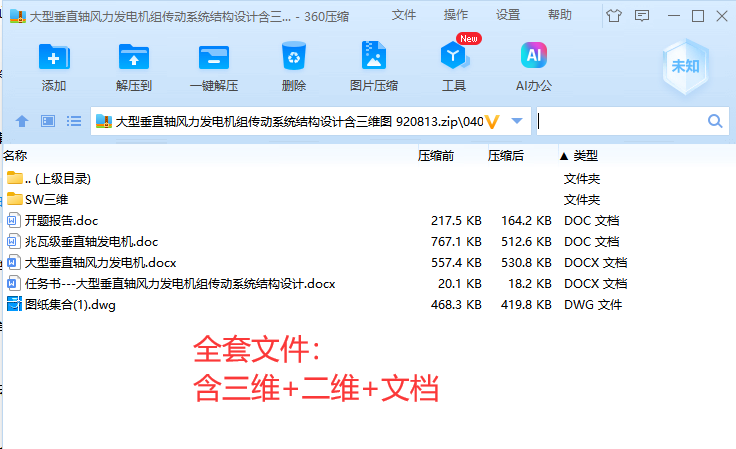Sort by the 压缩后 column header
This screenshot has width=736, height=449.
[506, 155]
